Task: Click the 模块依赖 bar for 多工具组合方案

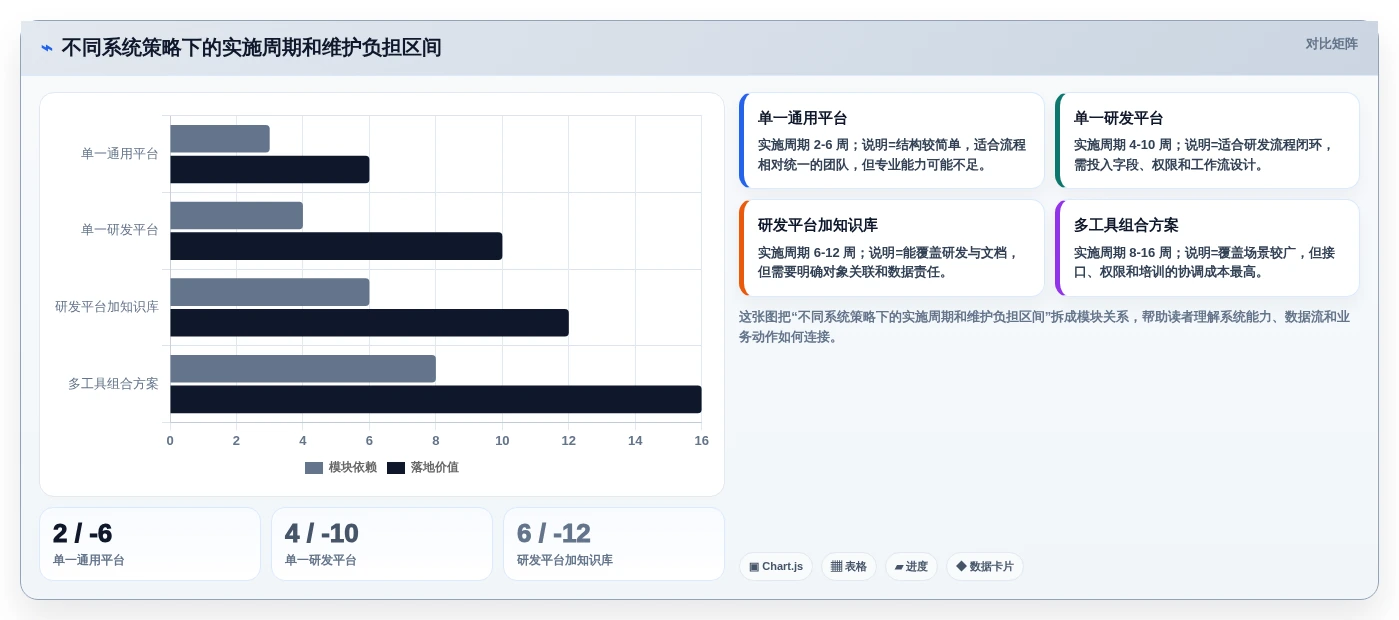Action: point(303,368)
